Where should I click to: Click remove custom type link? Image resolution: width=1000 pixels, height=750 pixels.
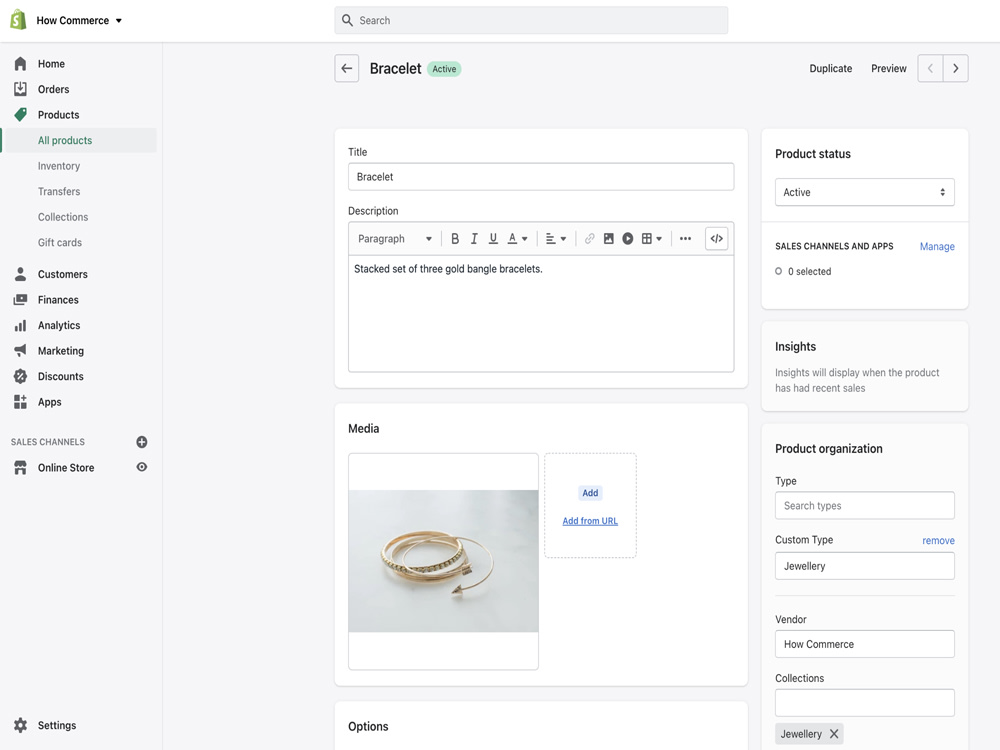[938, 540]
